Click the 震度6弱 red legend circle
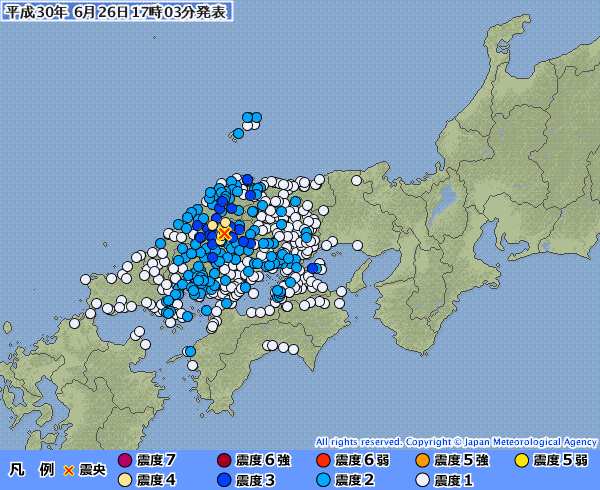 [x=324, y=460]
